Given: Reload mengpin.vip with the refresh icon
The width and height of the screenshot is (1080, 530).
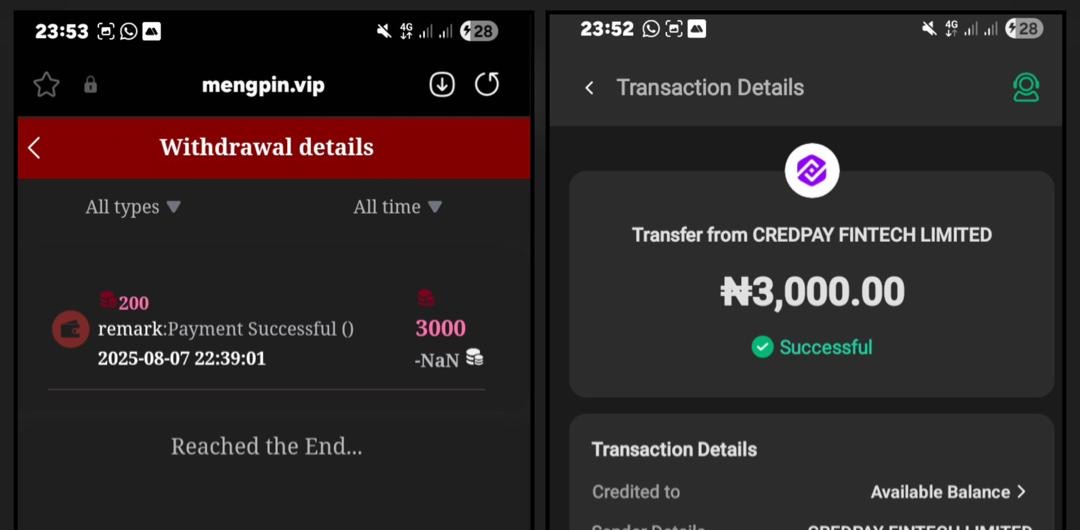Looking at the screenshot, I should (x=487, y=84).
